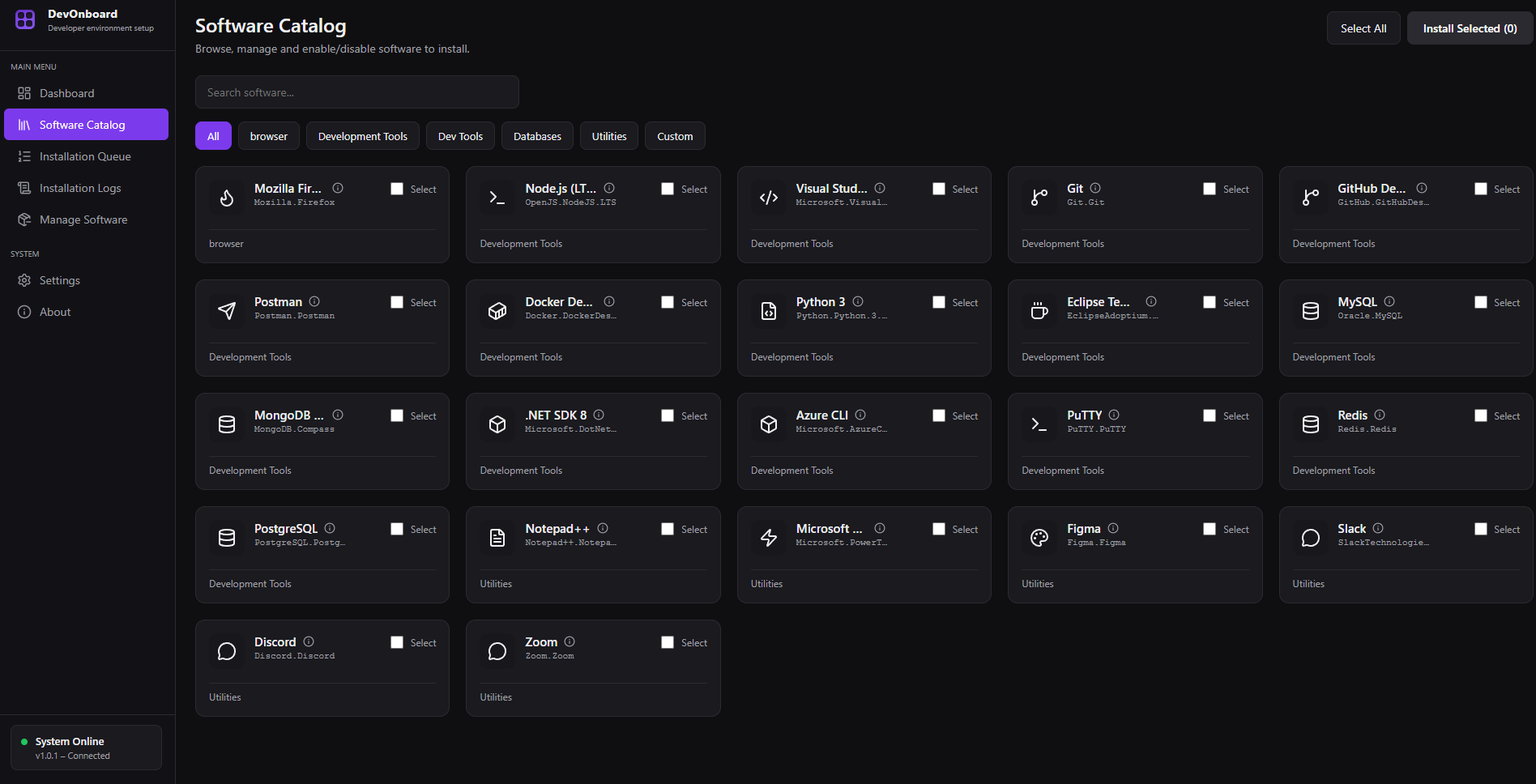Click the System Online status panel
The height and width of the screenshot is (784, 1536).
(x=86, y=748)
